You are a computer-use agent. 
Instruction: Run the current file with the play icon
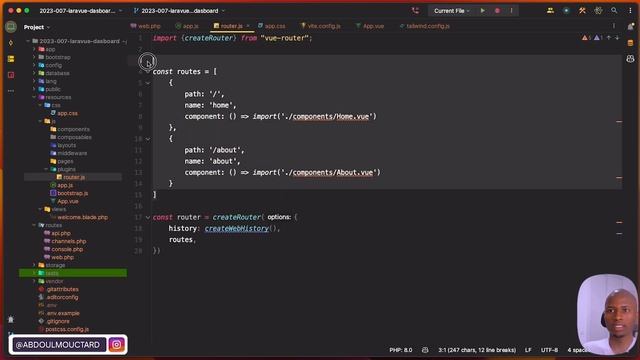(x=482, y=11)
